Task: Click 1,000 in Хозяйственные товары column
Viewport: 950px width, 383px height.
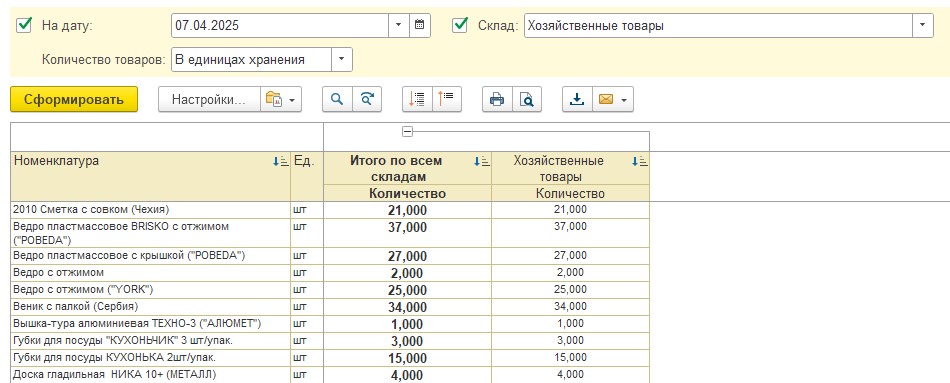Action: click(x=570, y=324)
